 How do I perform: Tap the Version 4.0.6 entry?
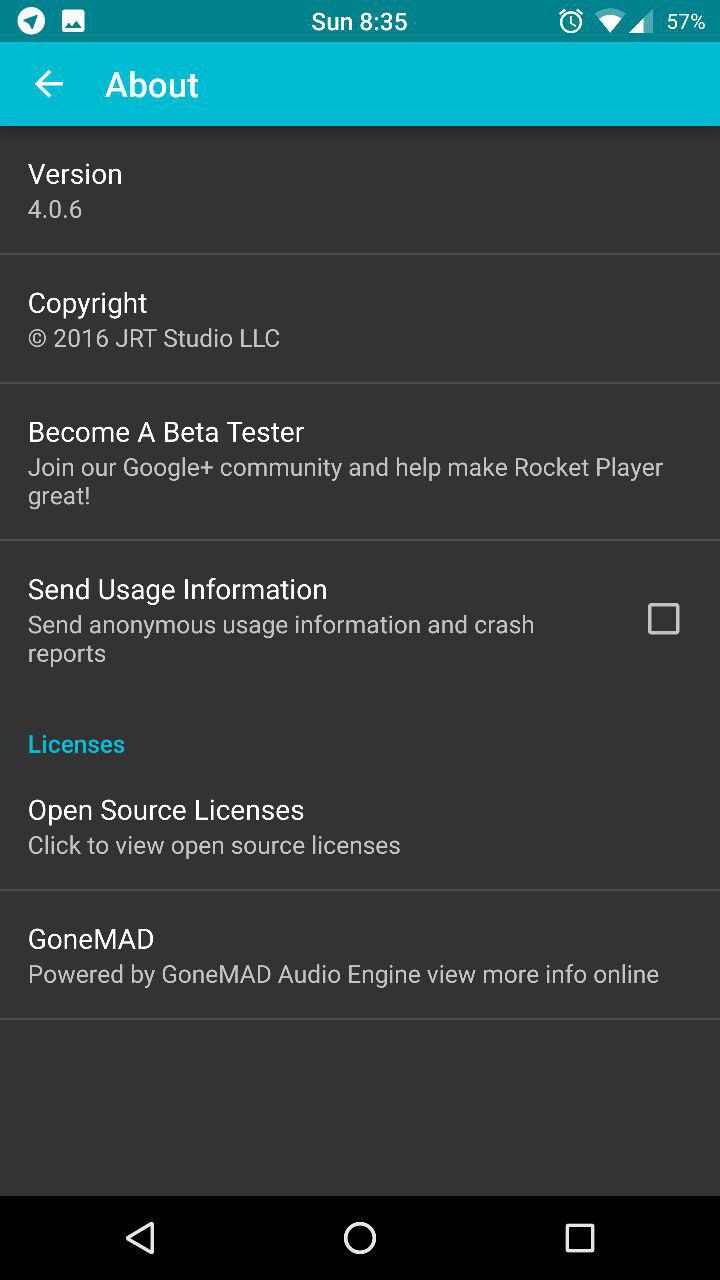coord(75,190)
